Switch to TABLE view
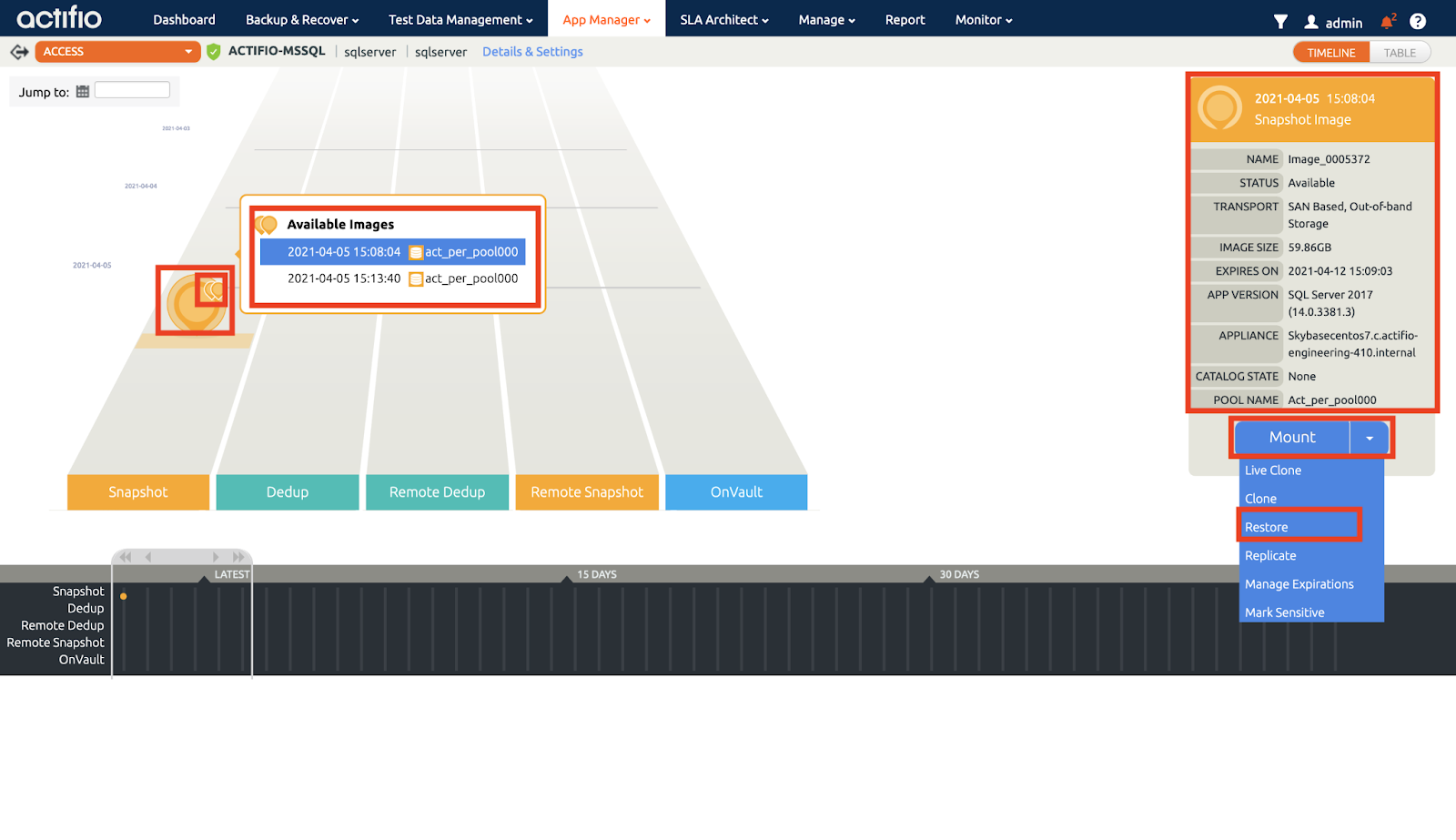This screenshot has width=1456, height=840. [1400, 53]
